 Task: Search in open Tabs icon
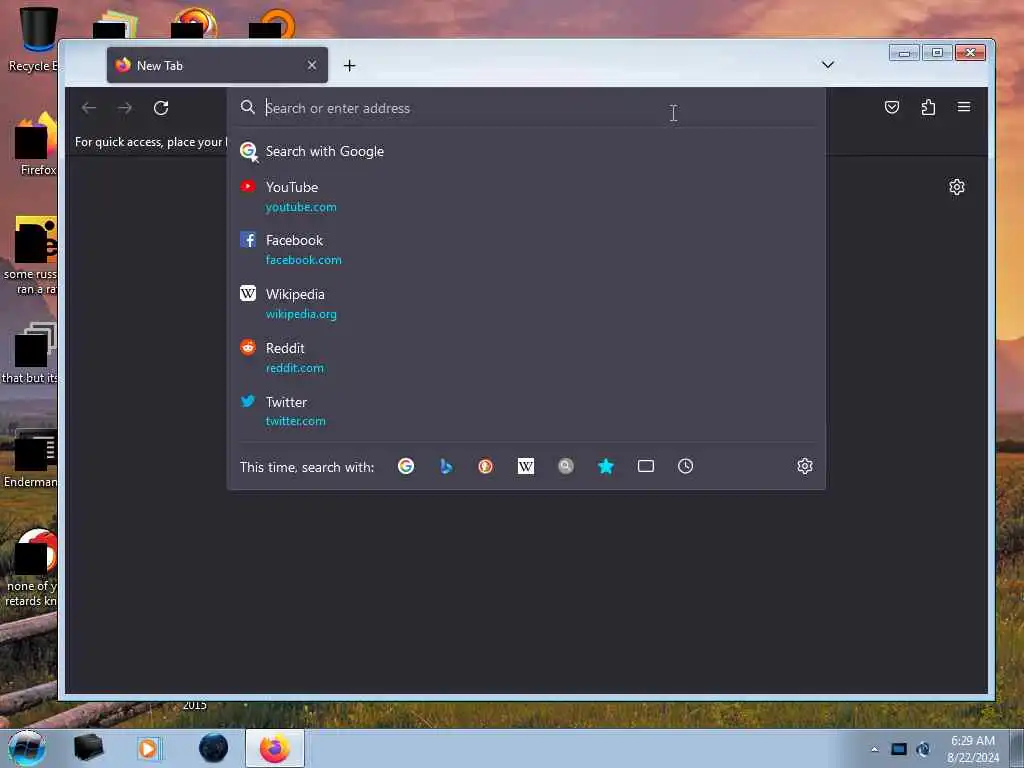pos(646,466)
